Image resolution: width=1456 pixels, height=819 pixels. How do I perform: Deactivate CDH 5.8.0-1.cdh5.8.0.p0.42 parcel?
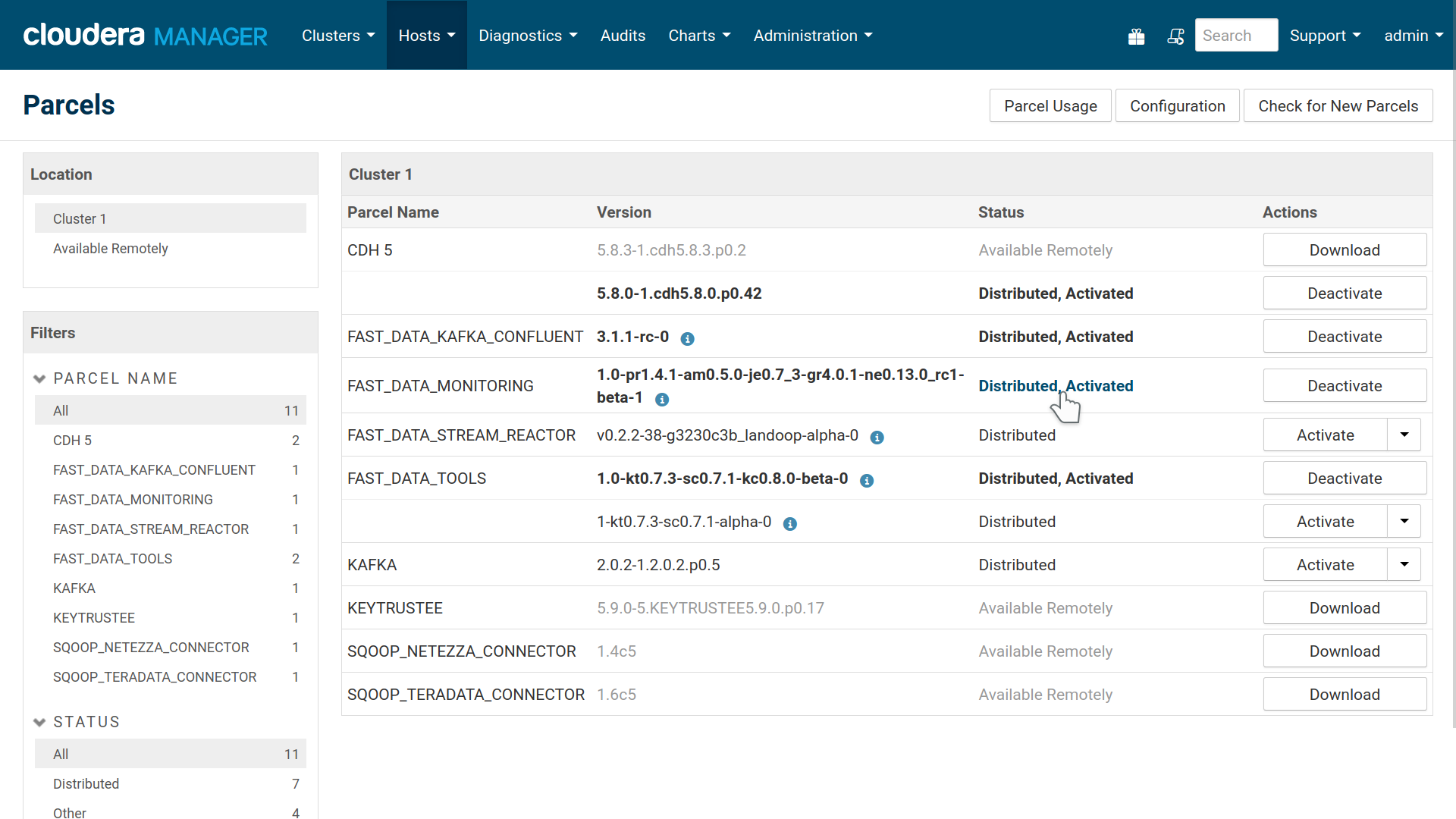[x=1345, y=293]
